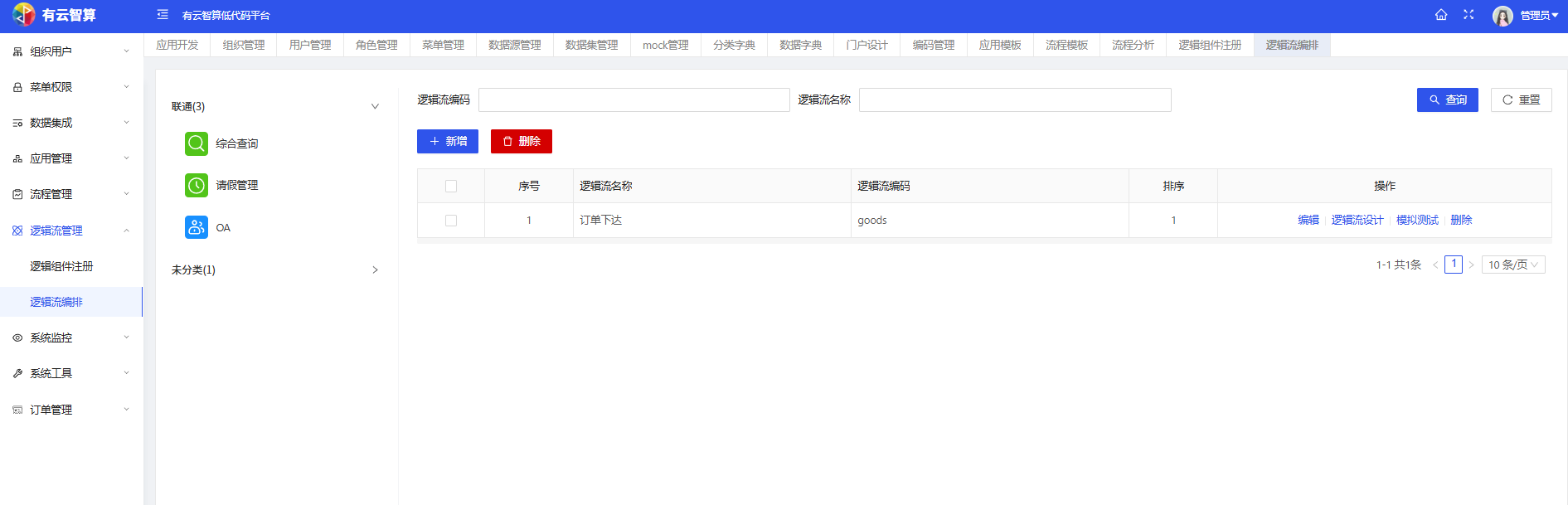This screenshot has height=505, width=1568.
Task: Open the 逻辑流设计 link for 订单下达
Action: [1357, 220]
